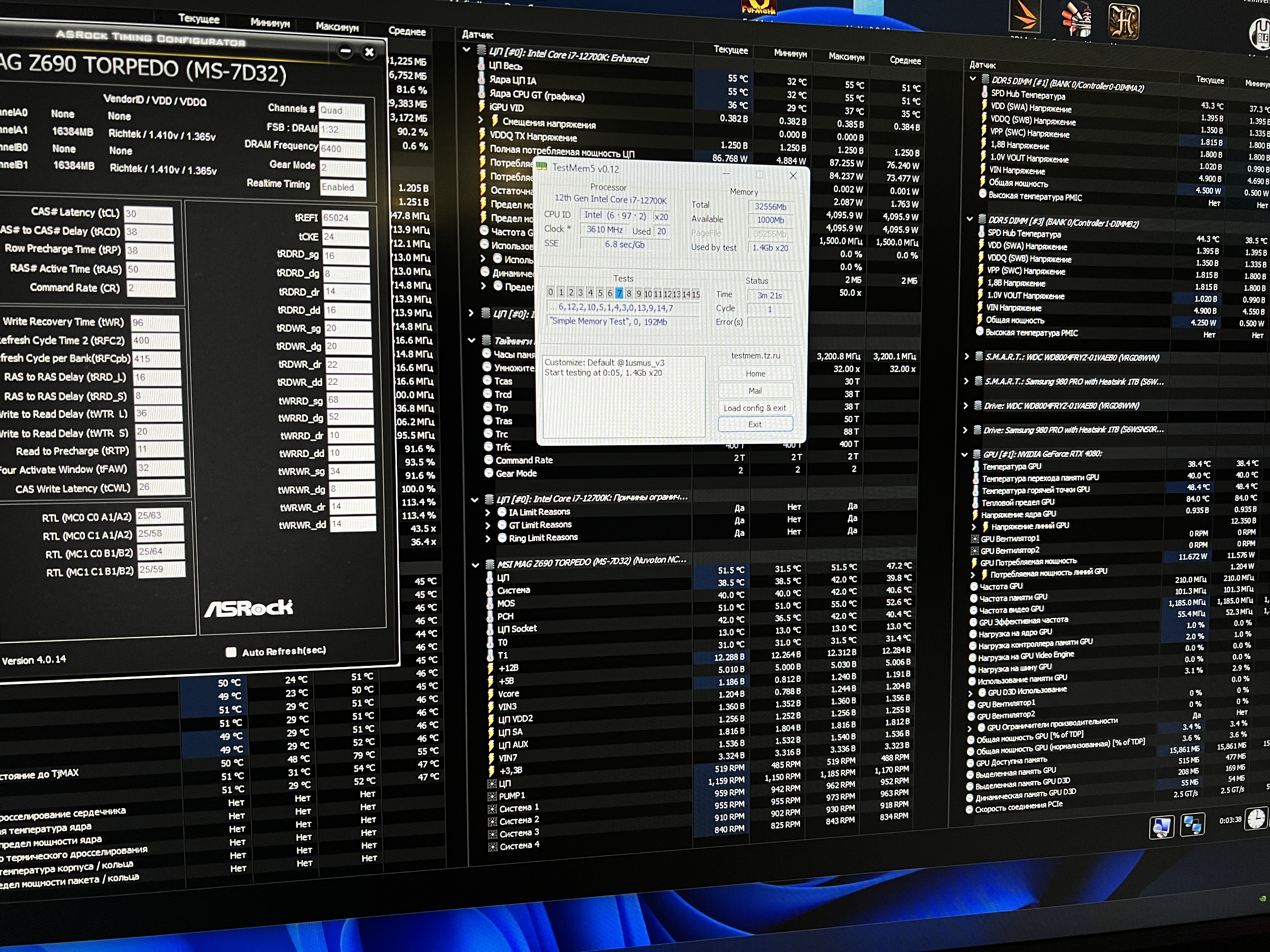1270x952 pixels.
Task: Open the testmem.tz.ru link
Action: (756, 356)
